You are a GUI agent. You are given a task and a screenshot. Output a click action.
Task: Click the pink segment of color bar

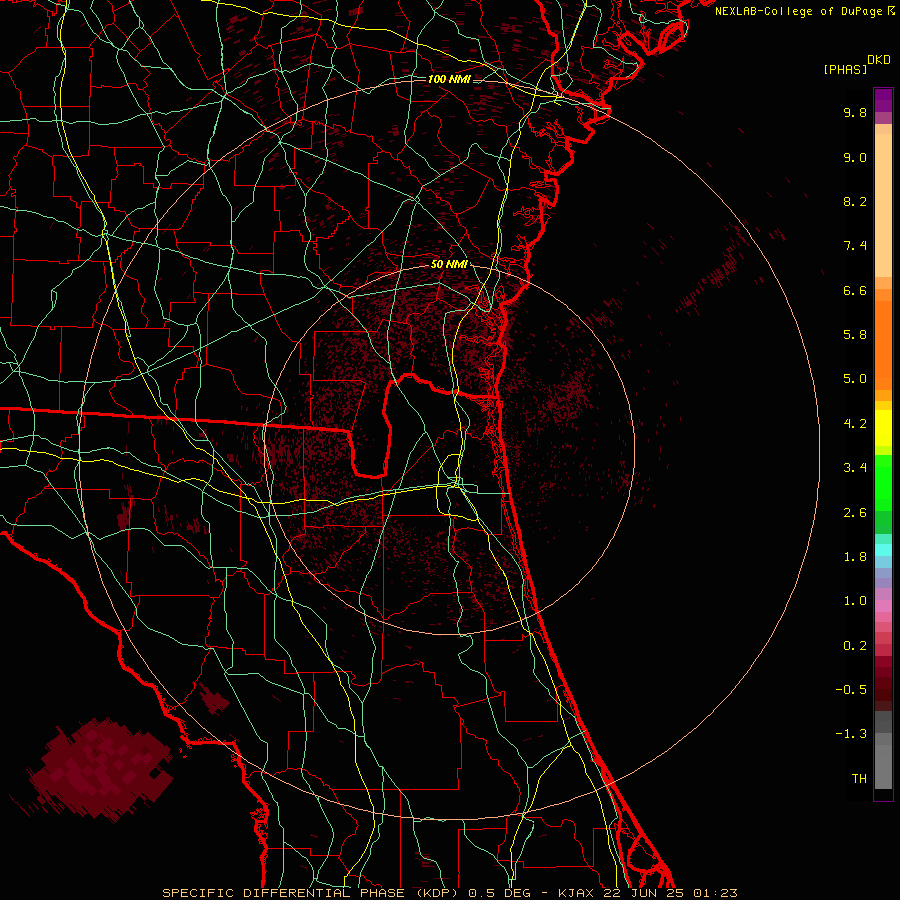pos(883,606)
